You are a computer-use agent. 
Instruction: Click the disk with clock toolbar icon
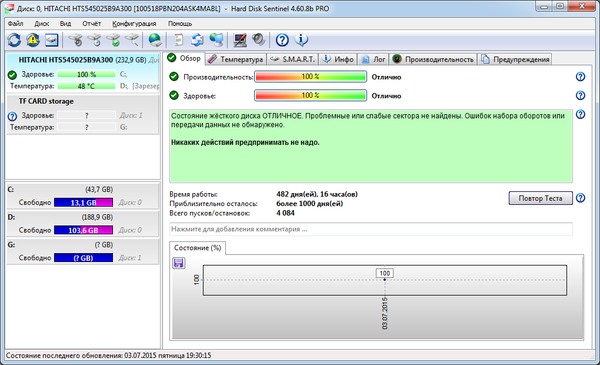pos(94,40)
